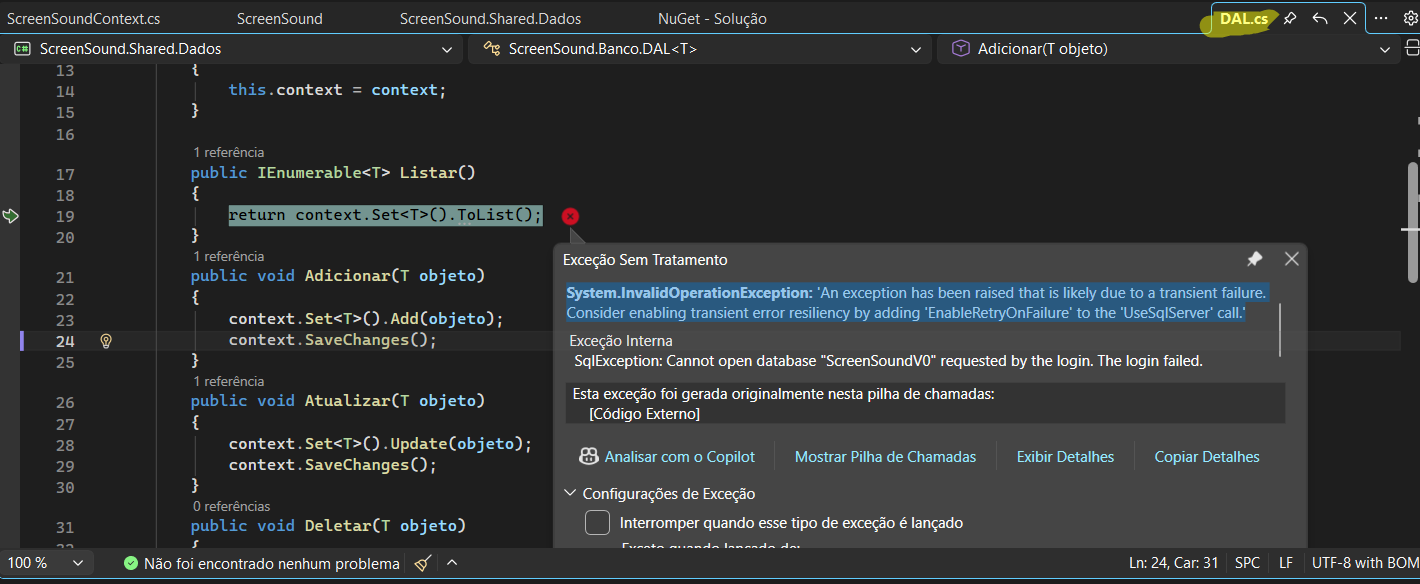Click Mostrar Pilha de Chamadas link
Screen dimensions: 1420x584
(885, 457)
